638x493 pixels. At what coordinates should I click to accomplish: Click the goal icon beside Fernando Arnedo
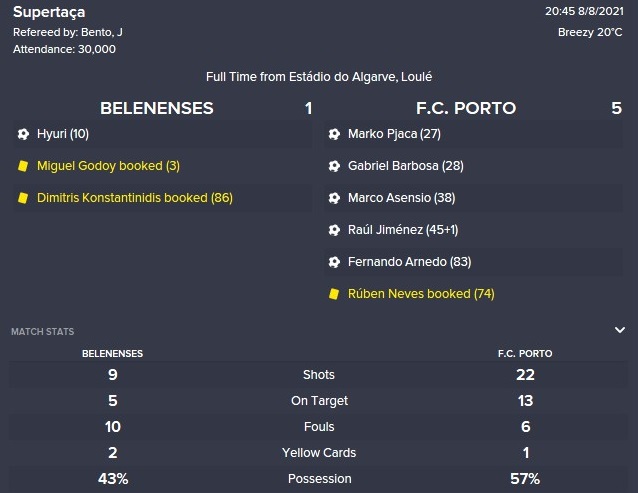click(x=334, y=262)
